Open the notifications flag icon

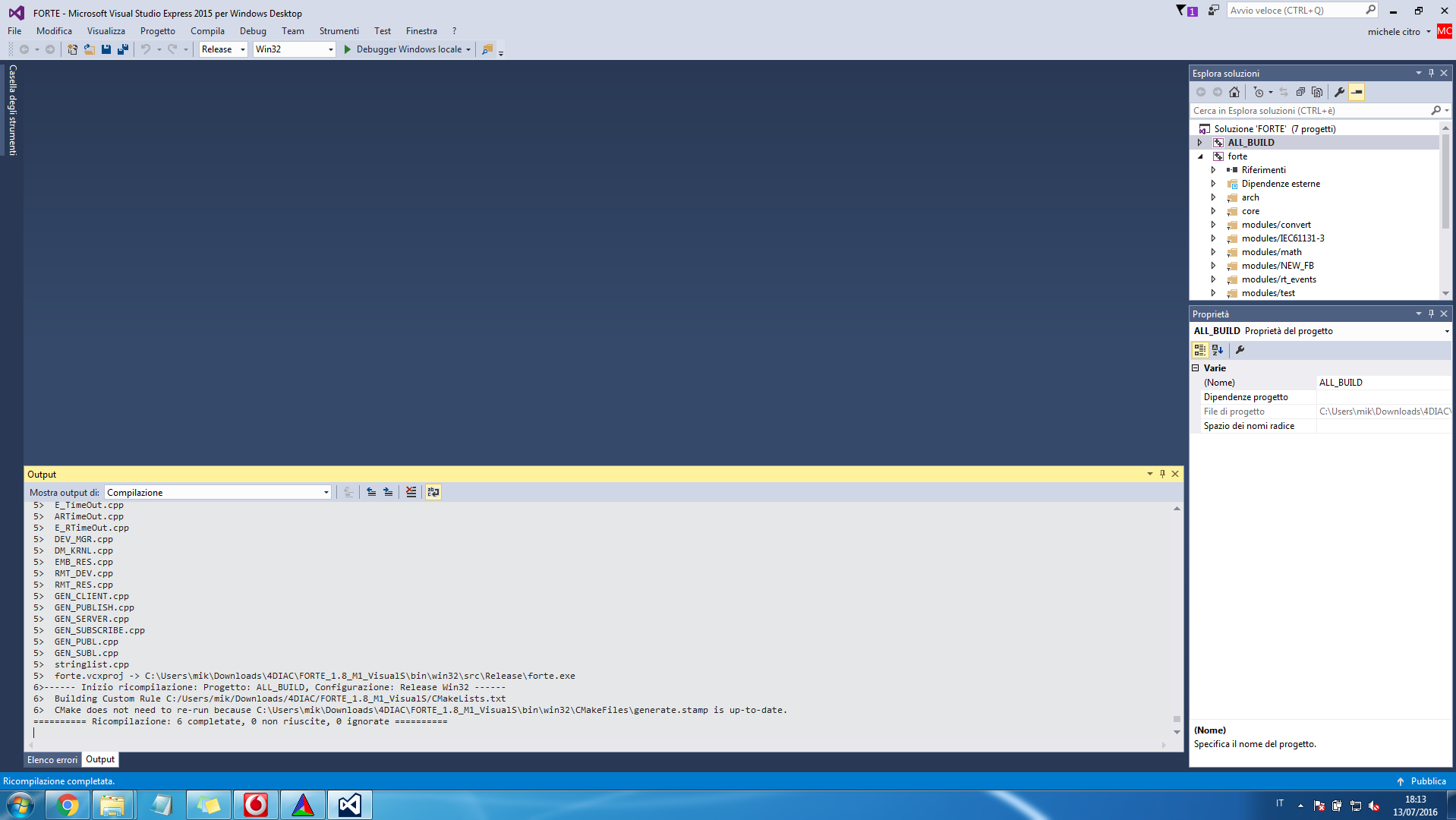(1186, 11)
